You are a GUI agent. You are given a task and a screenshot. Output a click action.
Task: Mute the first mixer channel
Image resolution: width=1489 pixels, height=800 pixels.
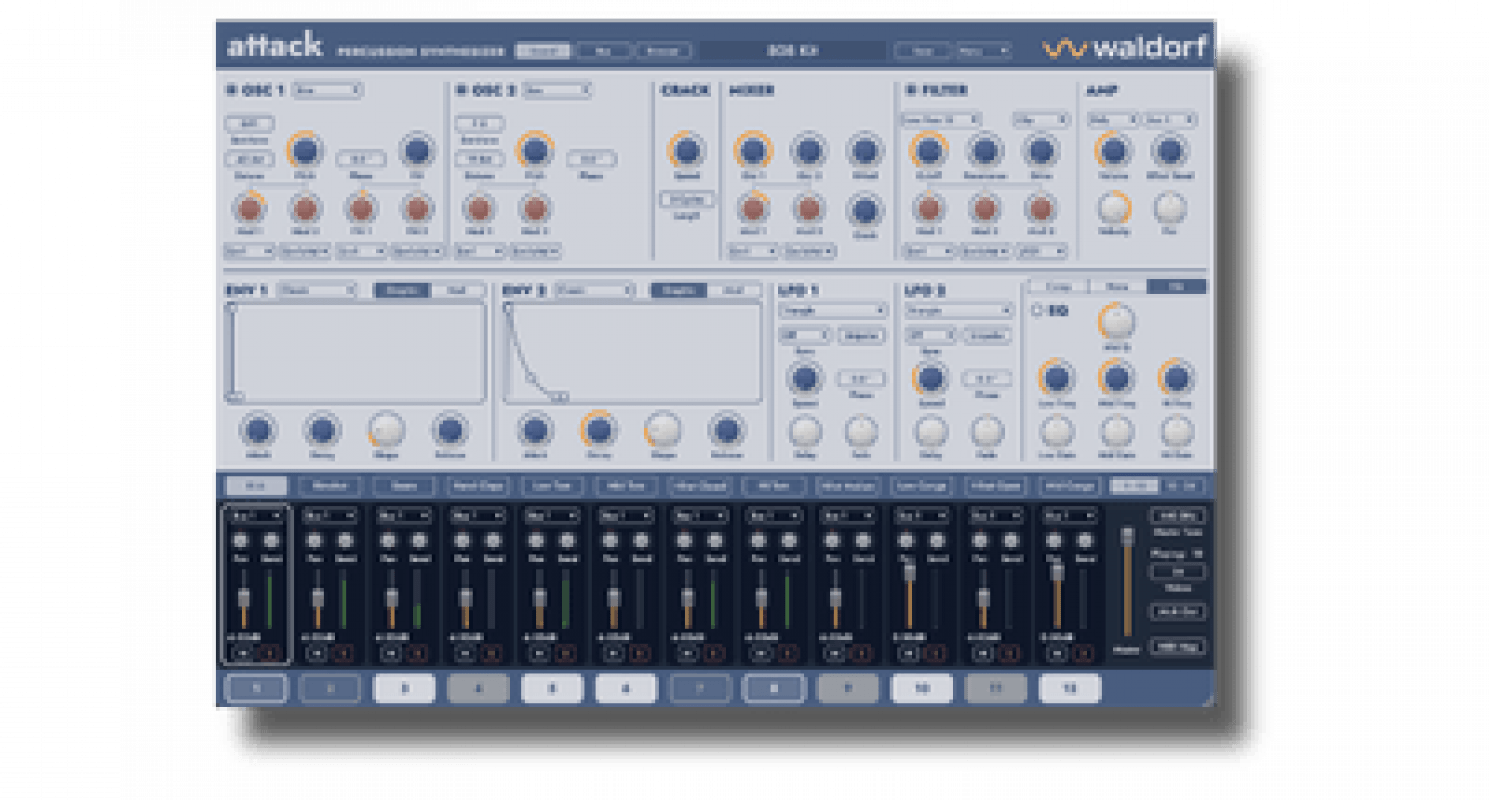[x=243, y=653]
